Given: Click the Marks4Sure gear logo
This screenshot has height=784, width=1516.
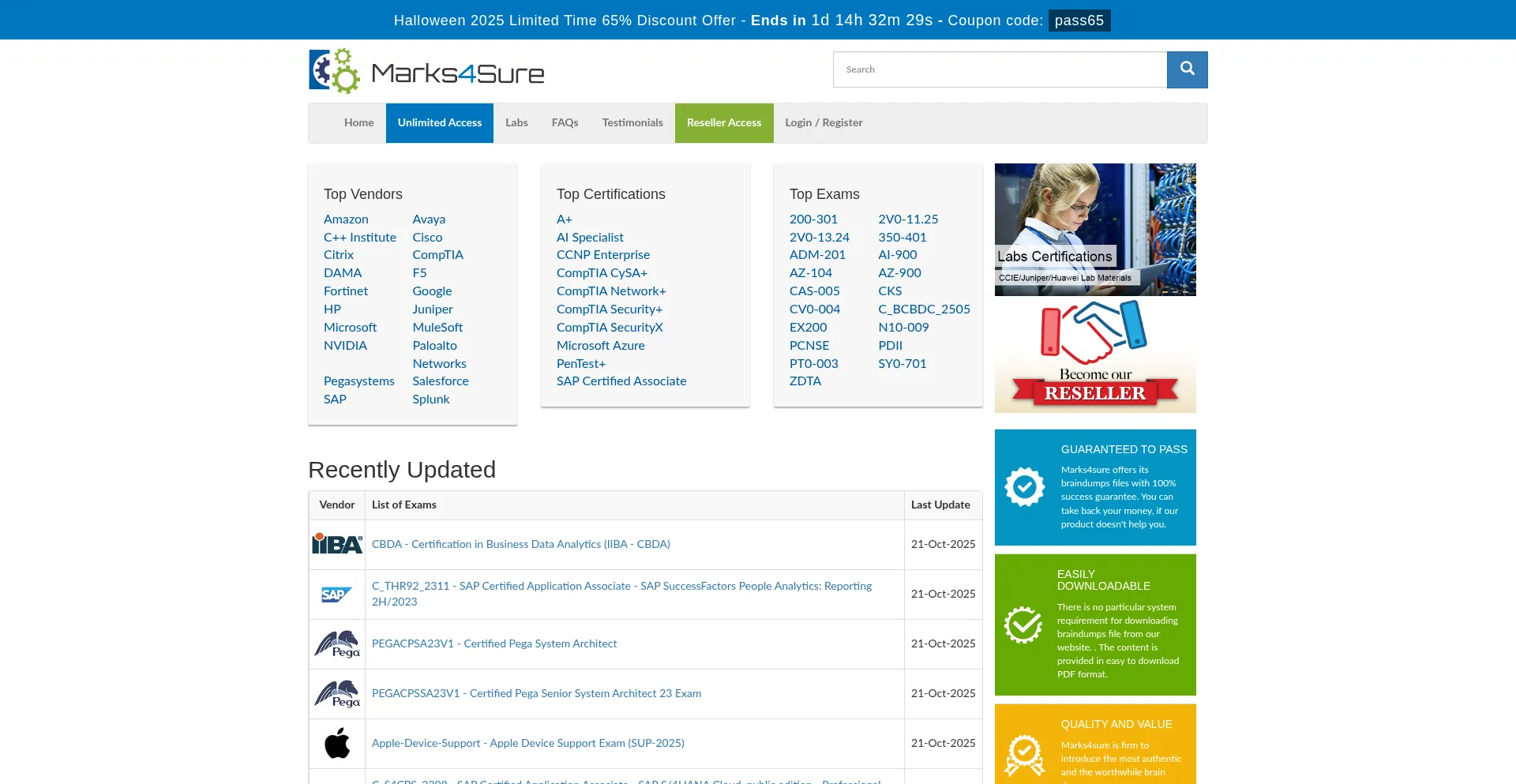Looking at the screenshot, I should tap(335, 71).
